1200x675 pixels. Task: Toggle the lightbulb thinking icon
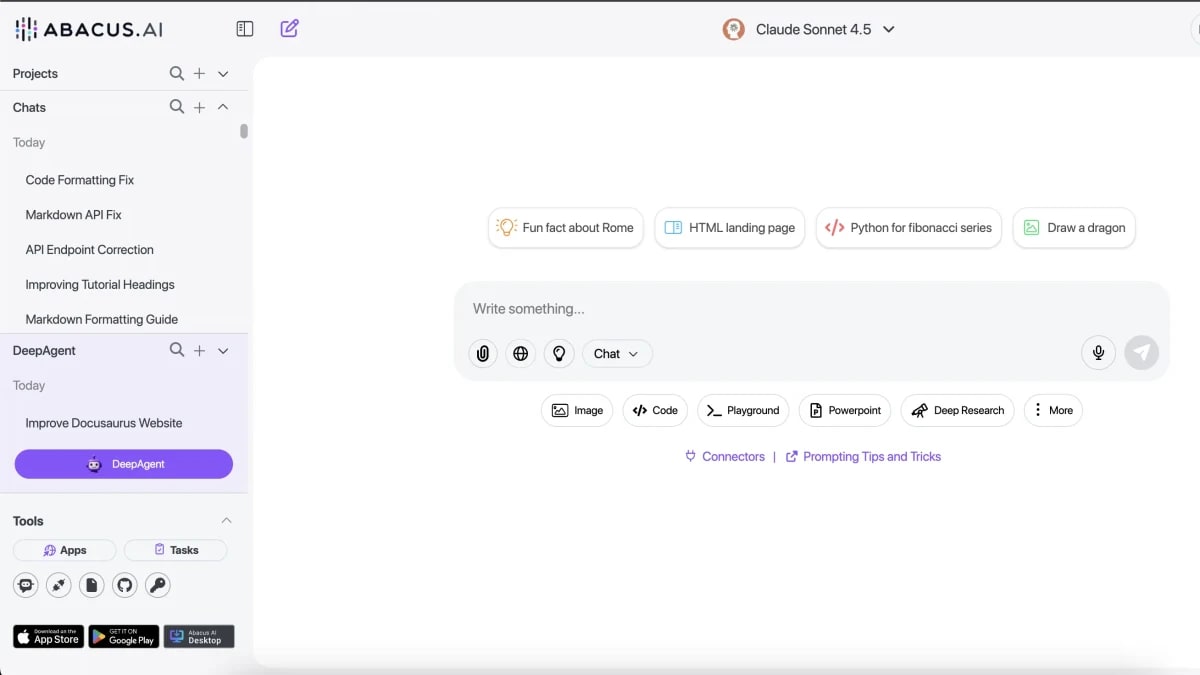point(559,353)
